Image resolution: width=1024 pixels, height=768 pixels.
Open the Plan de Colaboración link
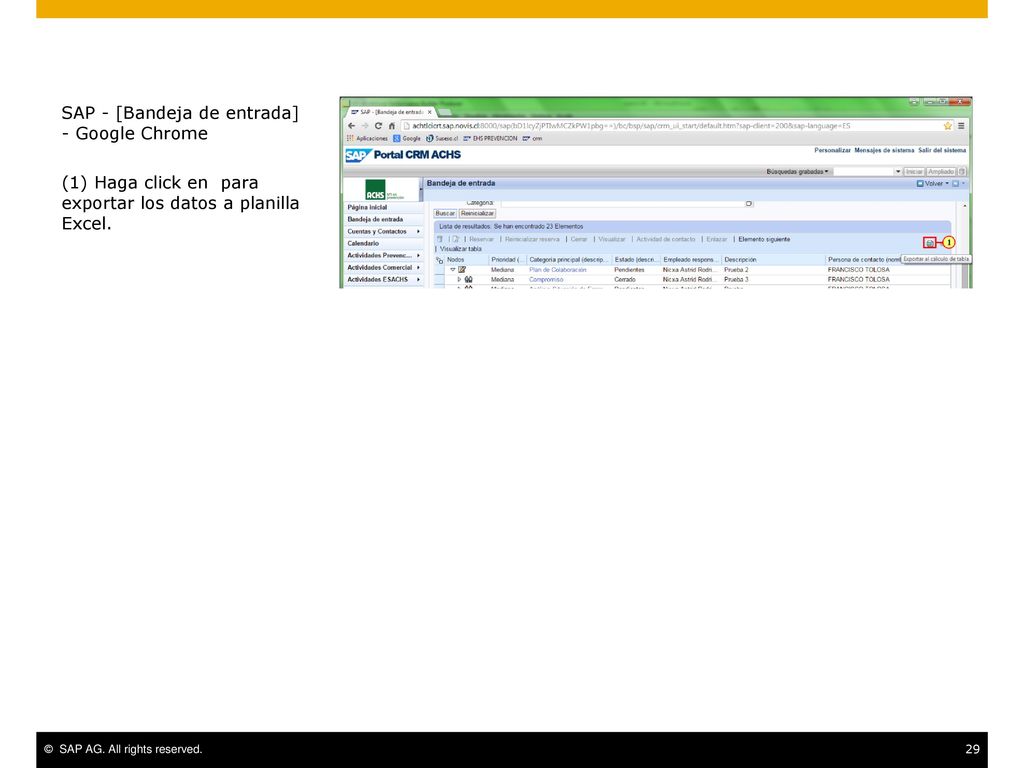(558, 270)
